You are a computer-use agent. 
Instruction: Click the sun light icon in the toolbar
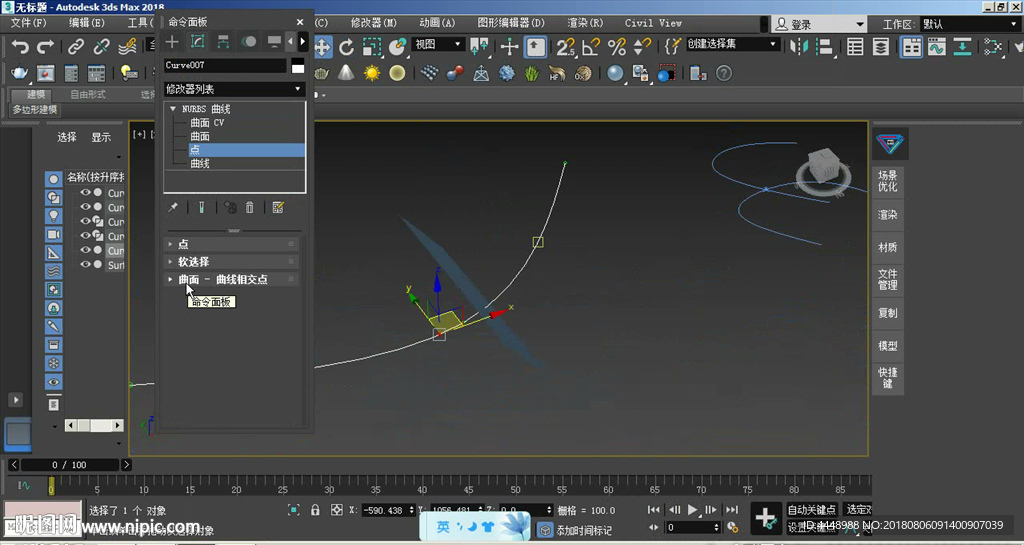pos(372,73)
